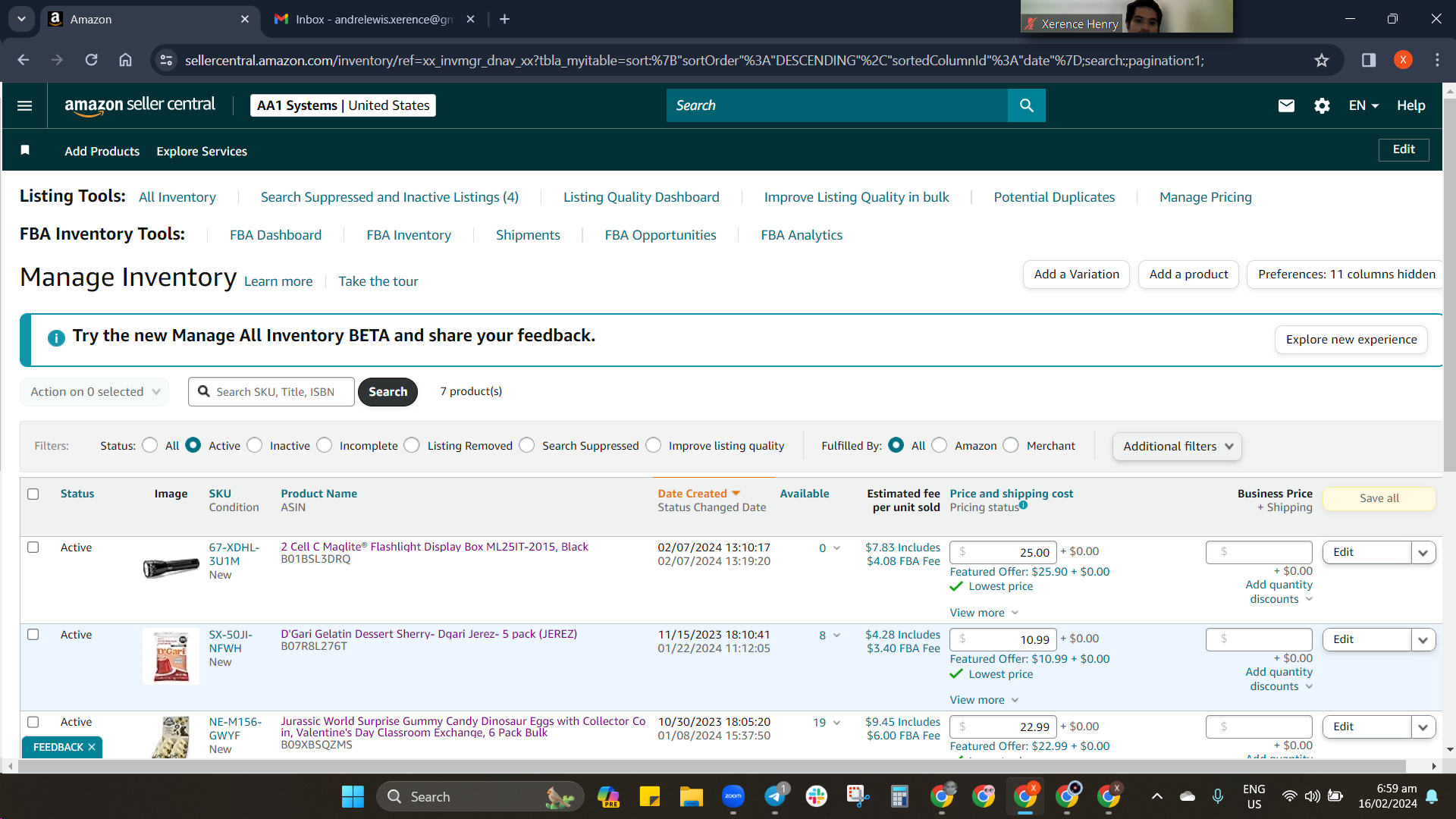Click the Business Price field for D'Gari row
1456x819 pixels.
click(x=1259, y=639)
